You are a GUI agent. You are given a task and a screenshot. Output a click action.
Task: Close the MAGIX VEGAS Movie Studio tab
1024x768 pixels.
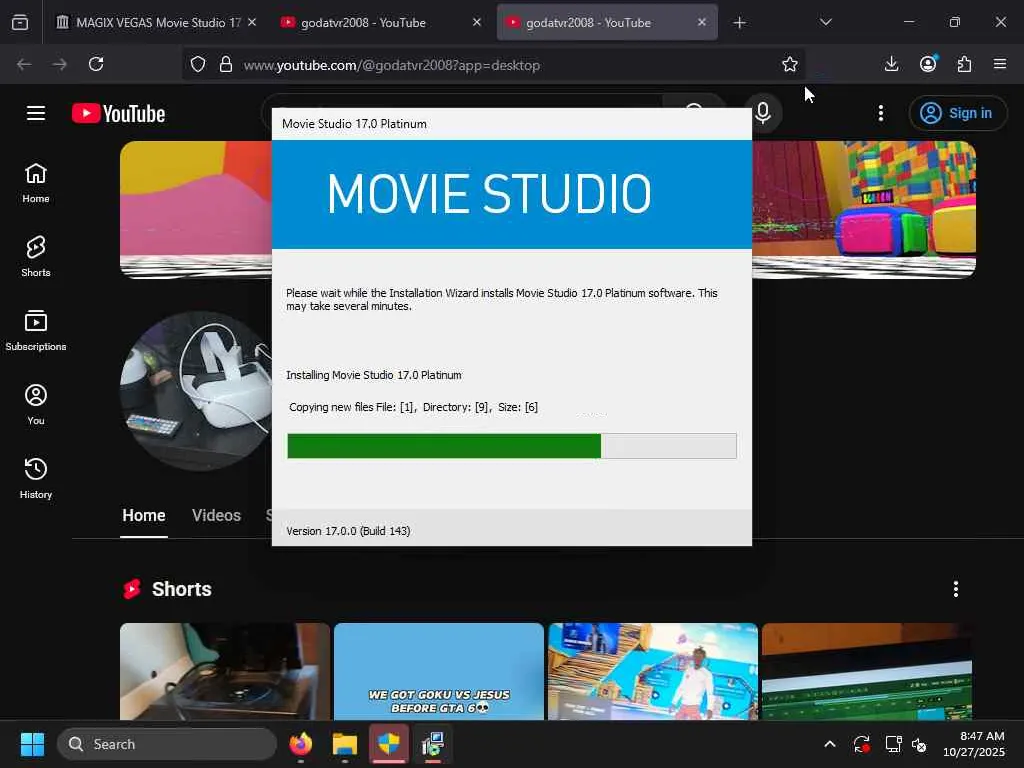(252, 22)
